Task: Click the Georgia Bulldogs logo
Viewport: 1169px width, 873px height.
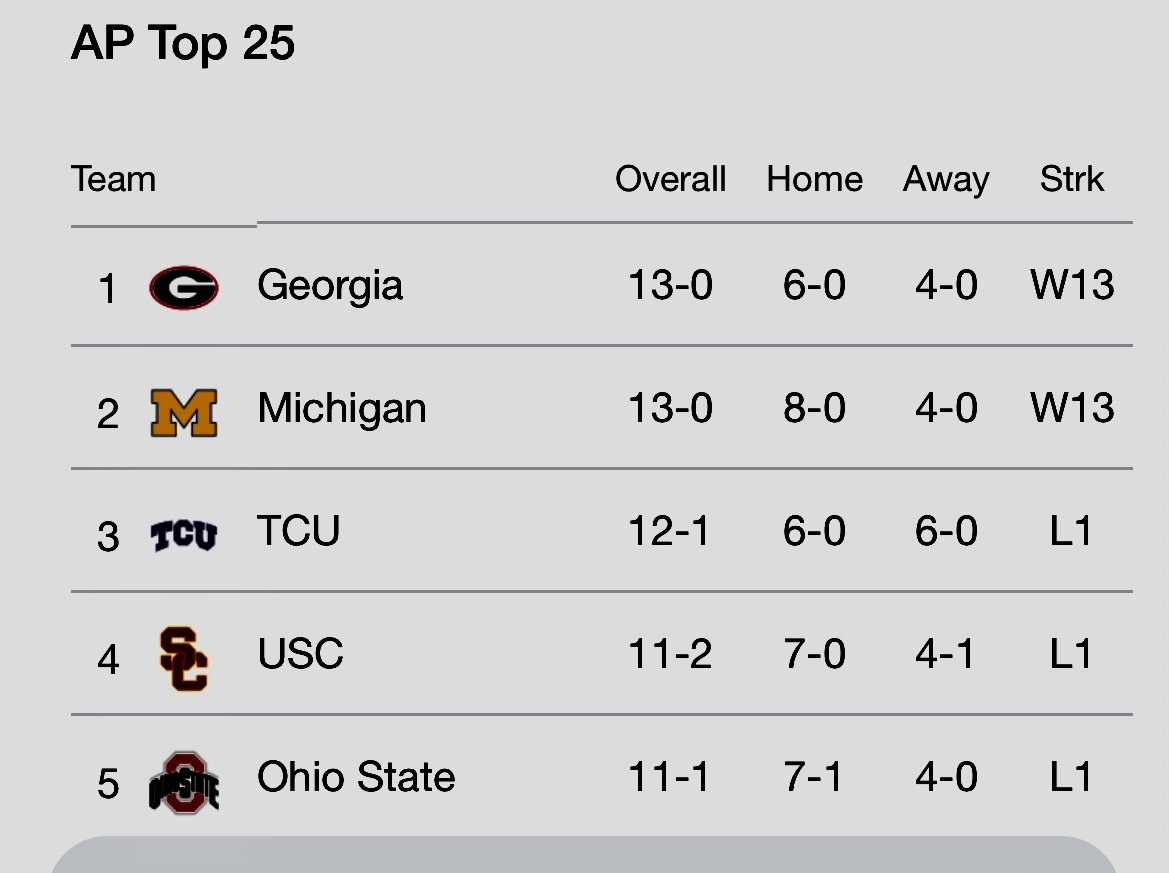Action: 183,287
